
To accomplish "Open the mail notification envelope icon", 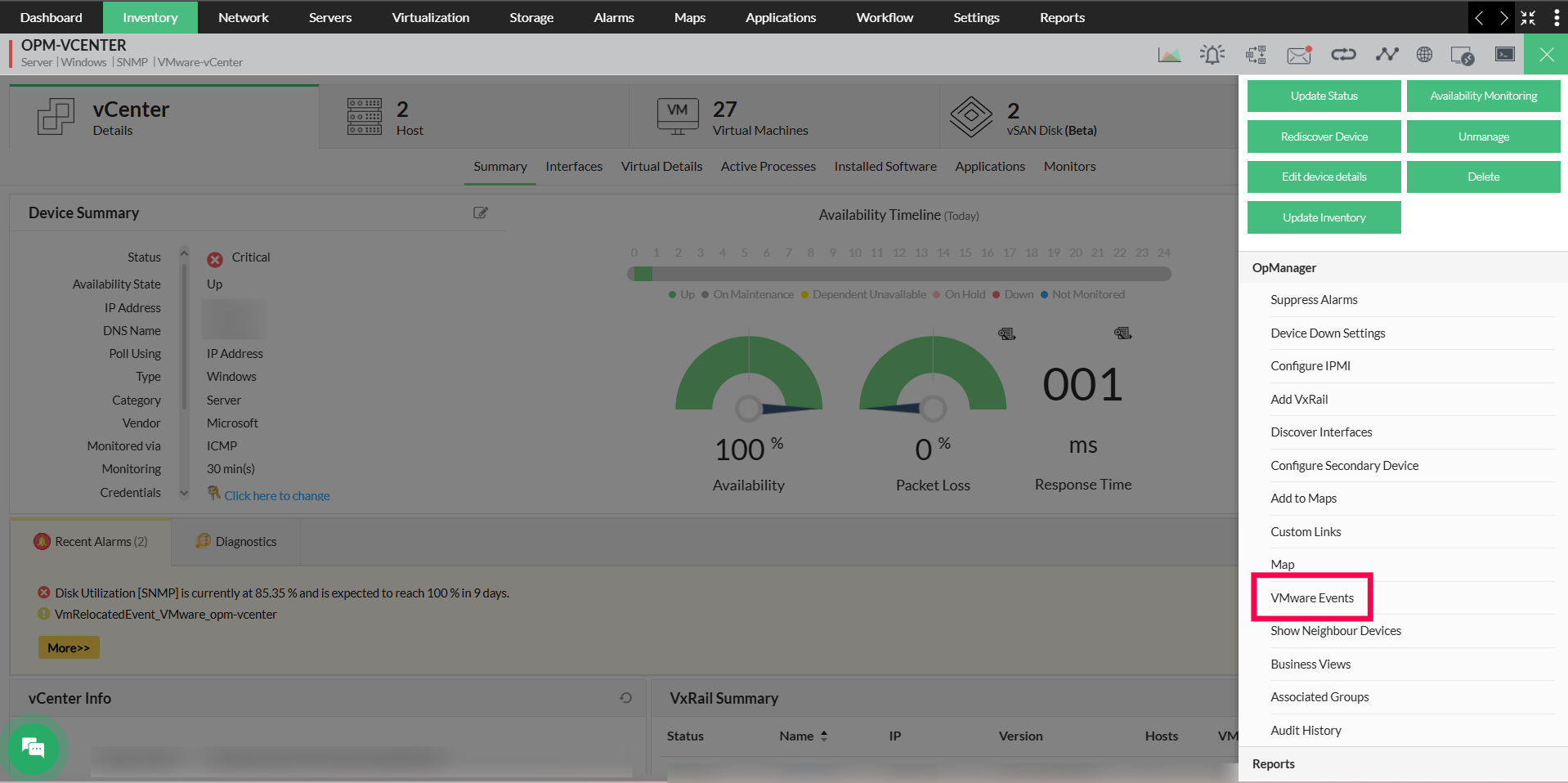I will click(1299, 55).
